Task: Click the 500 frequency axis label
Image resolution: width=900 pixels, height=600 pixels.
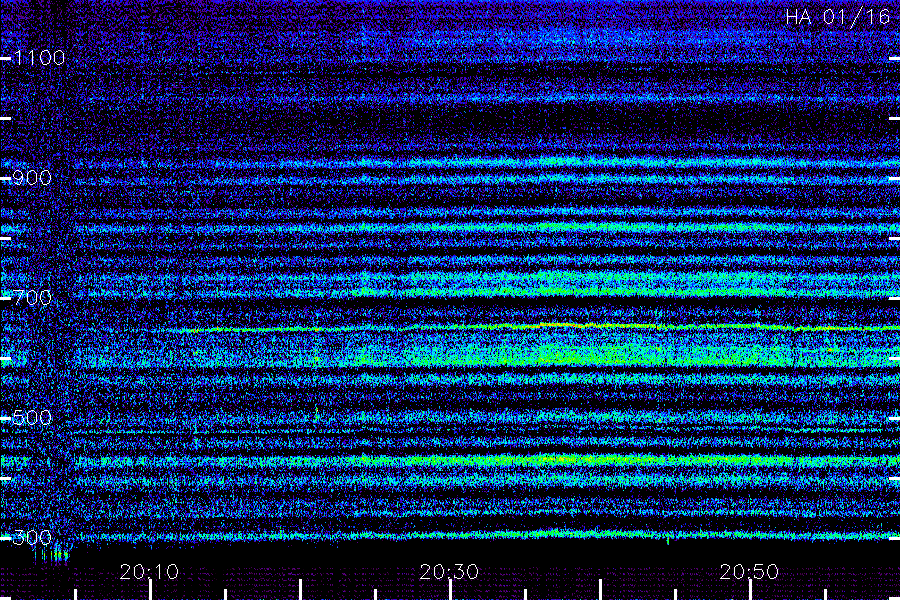Action: [32, 418]
